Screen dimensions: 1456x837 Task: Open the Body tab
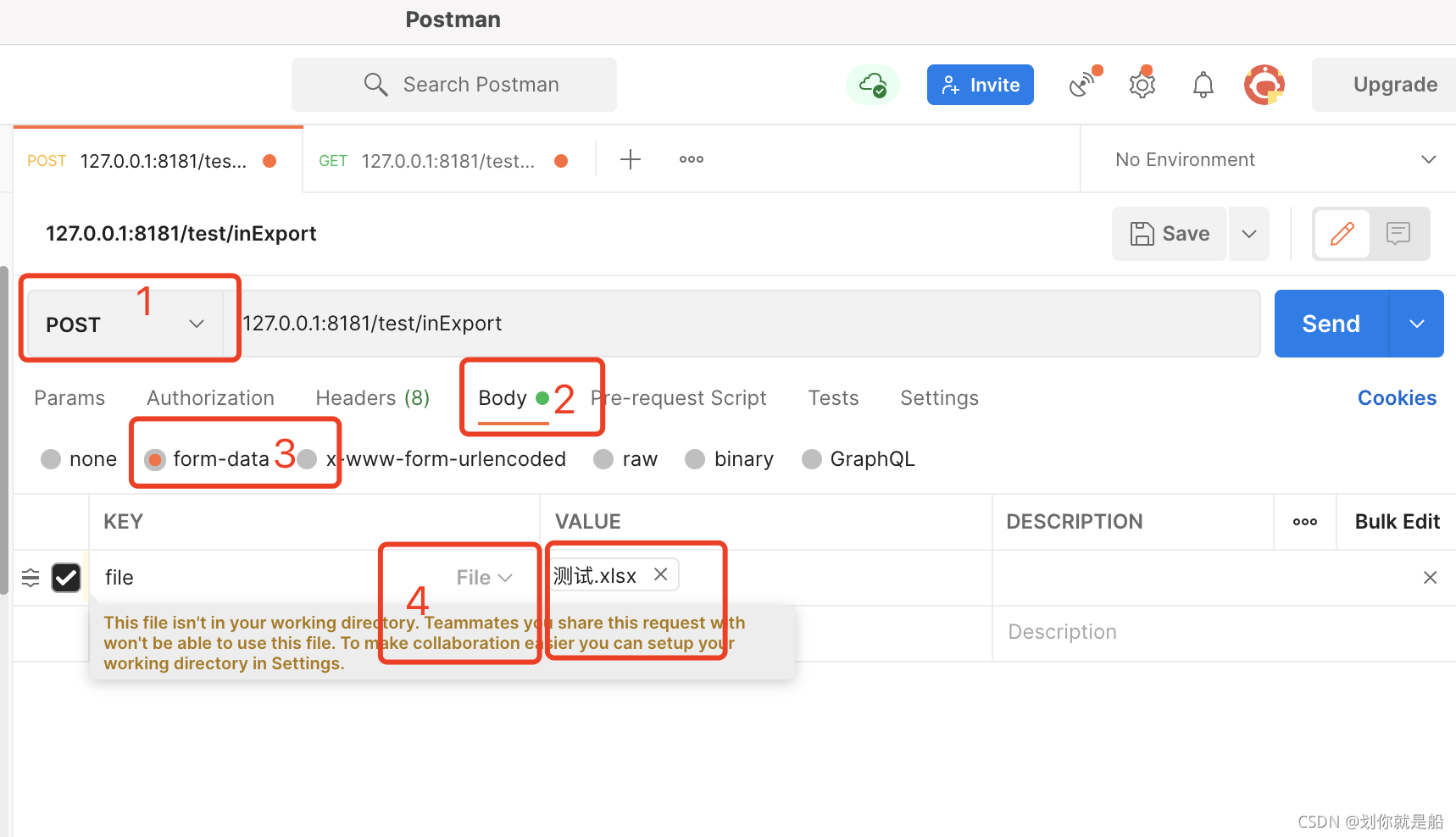tap(503, 398)
